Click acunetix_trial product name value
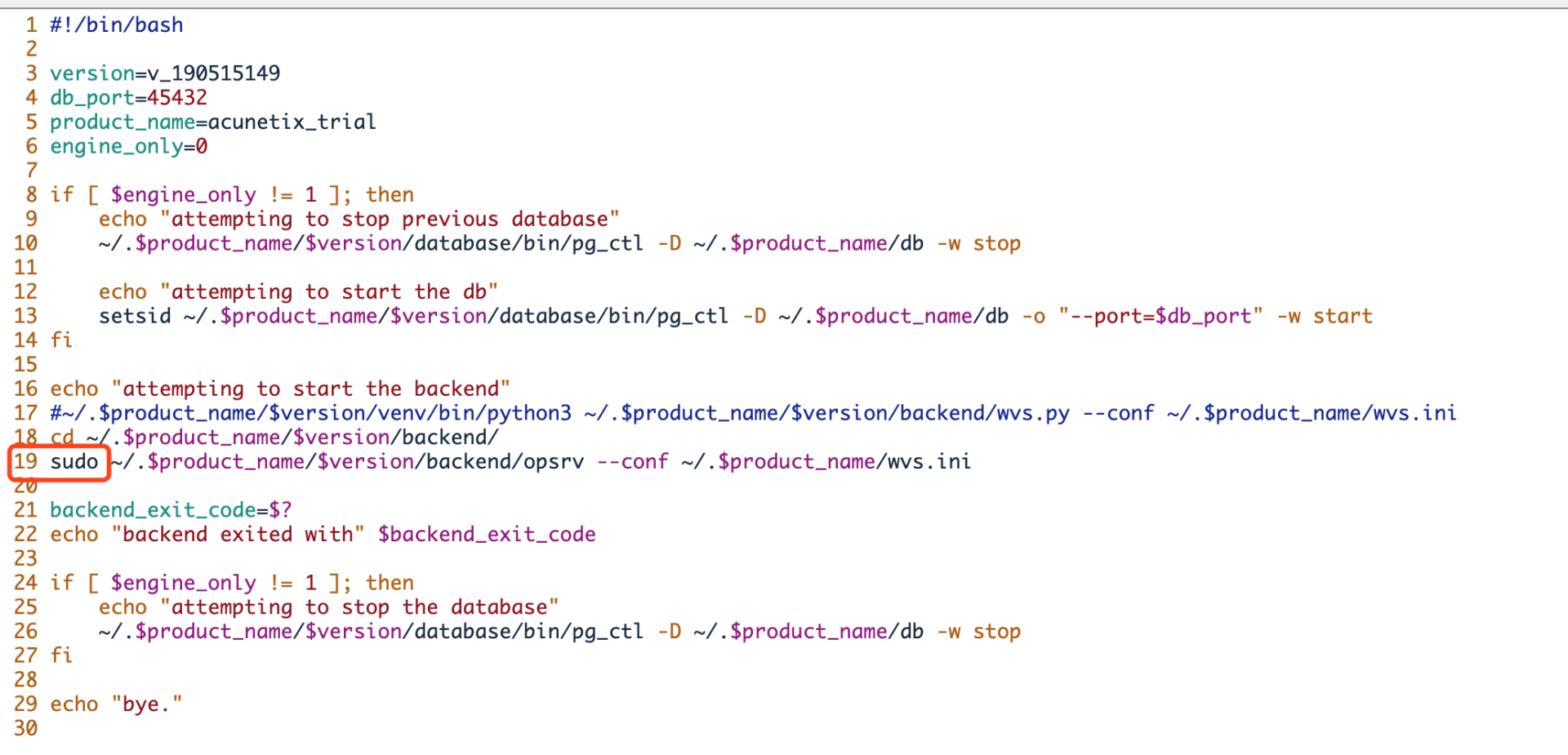Image resolution: width=1568 pixels, height=755 pixels. click(x=292, y=122)
